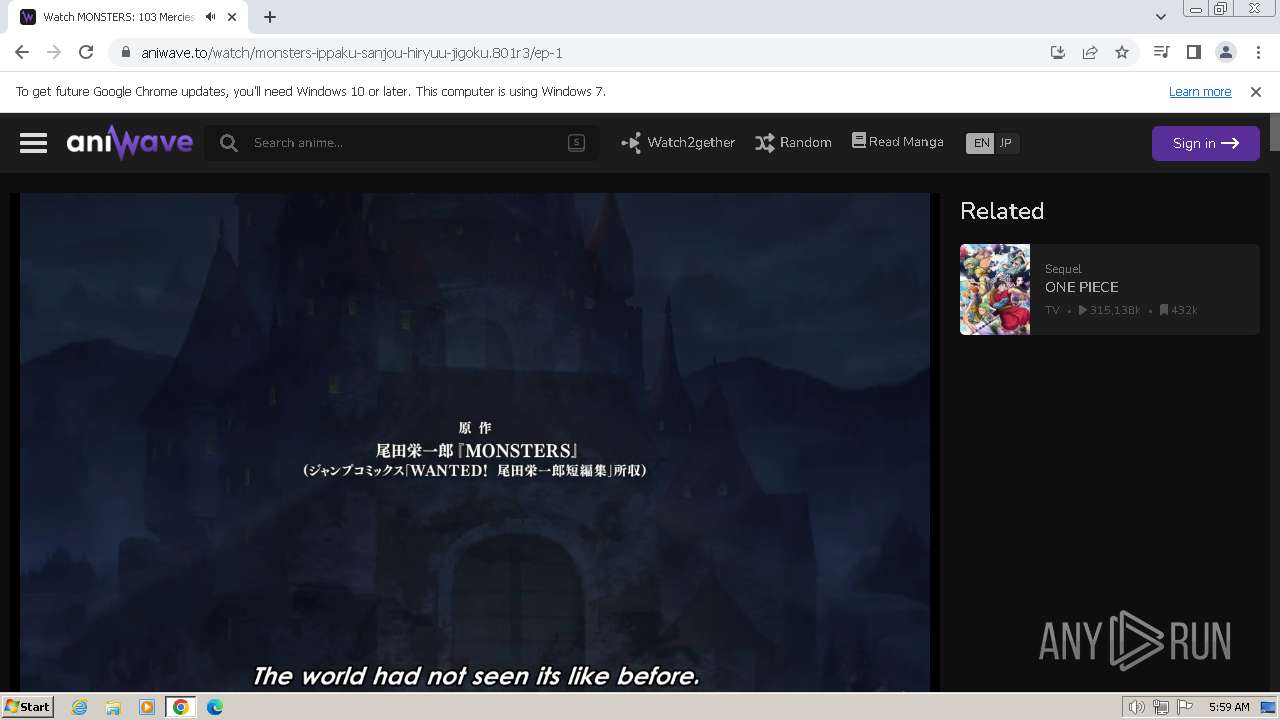
Task: Click the page vertical scrollbar
Action: click(x=1275, y=402)
